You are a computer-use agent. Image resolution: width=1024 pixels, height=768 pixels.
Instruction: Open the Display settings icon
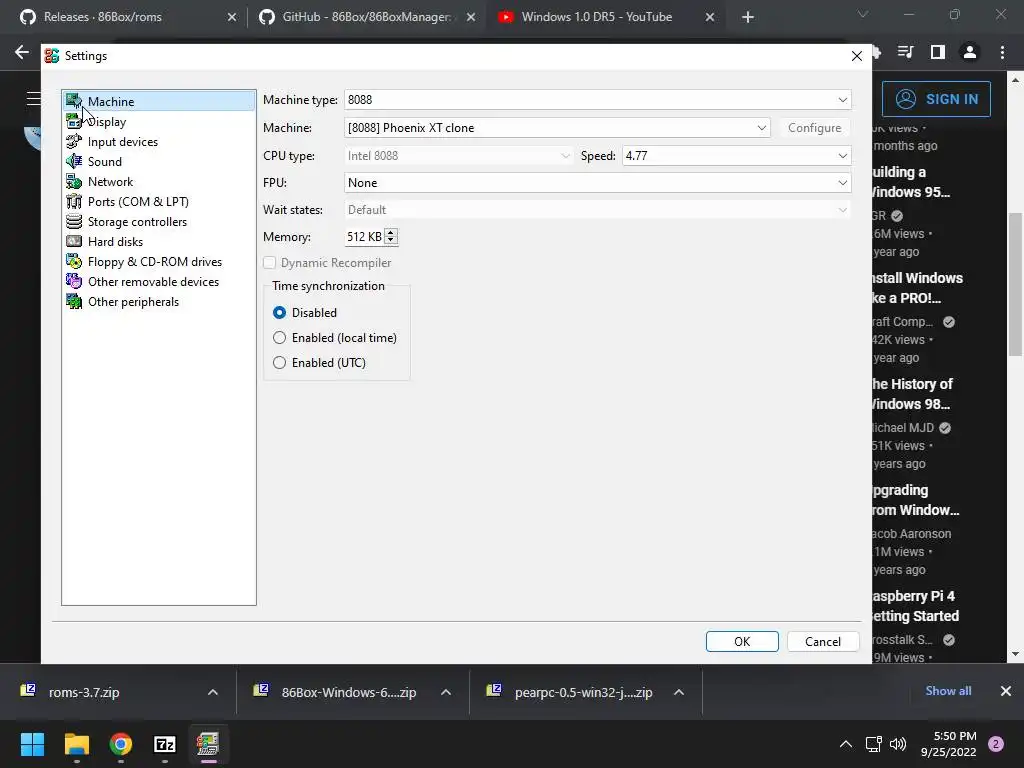click(74, 121)
